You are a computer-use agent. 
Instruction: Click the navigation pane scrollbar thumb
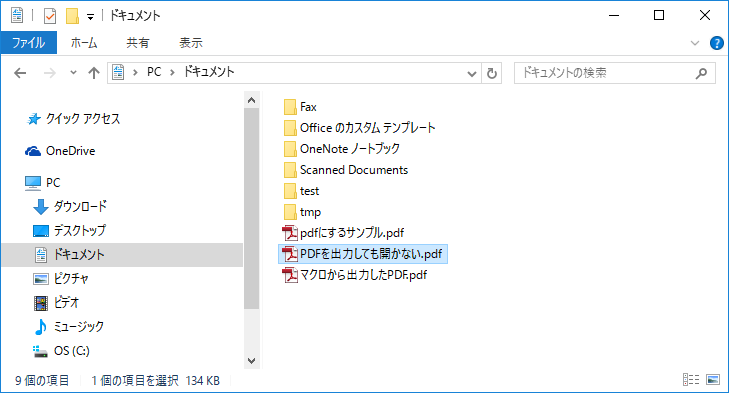252,208
